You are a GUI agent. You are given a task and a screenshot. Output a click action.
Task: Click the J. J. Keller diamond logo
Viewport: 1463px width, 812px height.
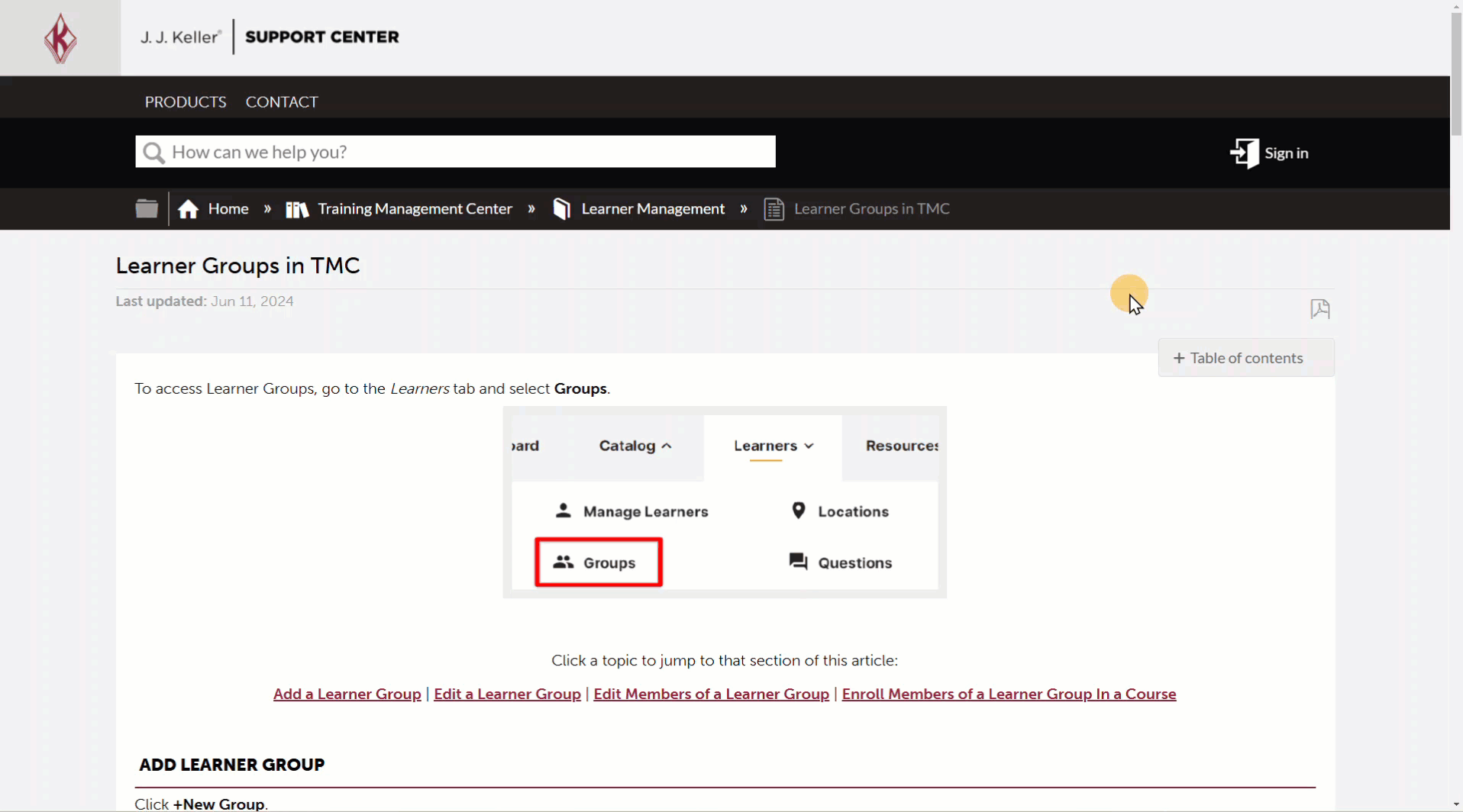click(60, 38)
